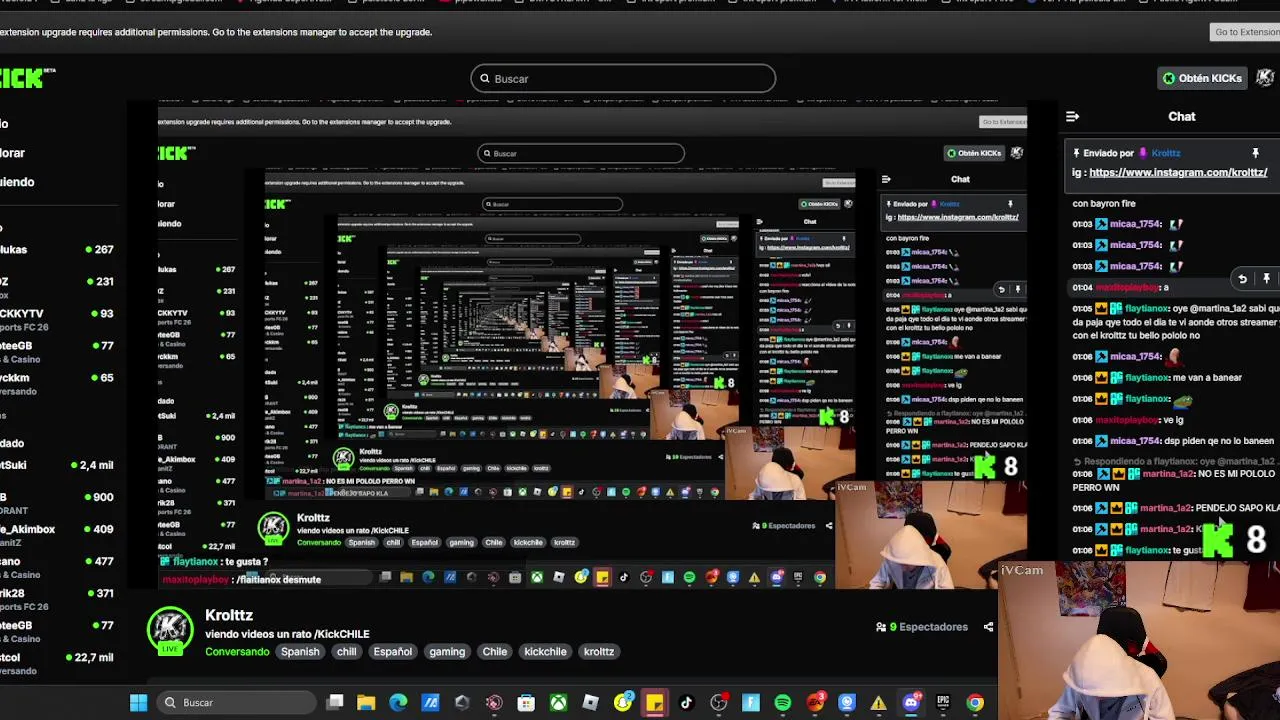Image resolution: width=1280 pixels, height=720 pixels.
Task: Click the iVCam webcam overlay
Action: click(x=1140, y=638)
